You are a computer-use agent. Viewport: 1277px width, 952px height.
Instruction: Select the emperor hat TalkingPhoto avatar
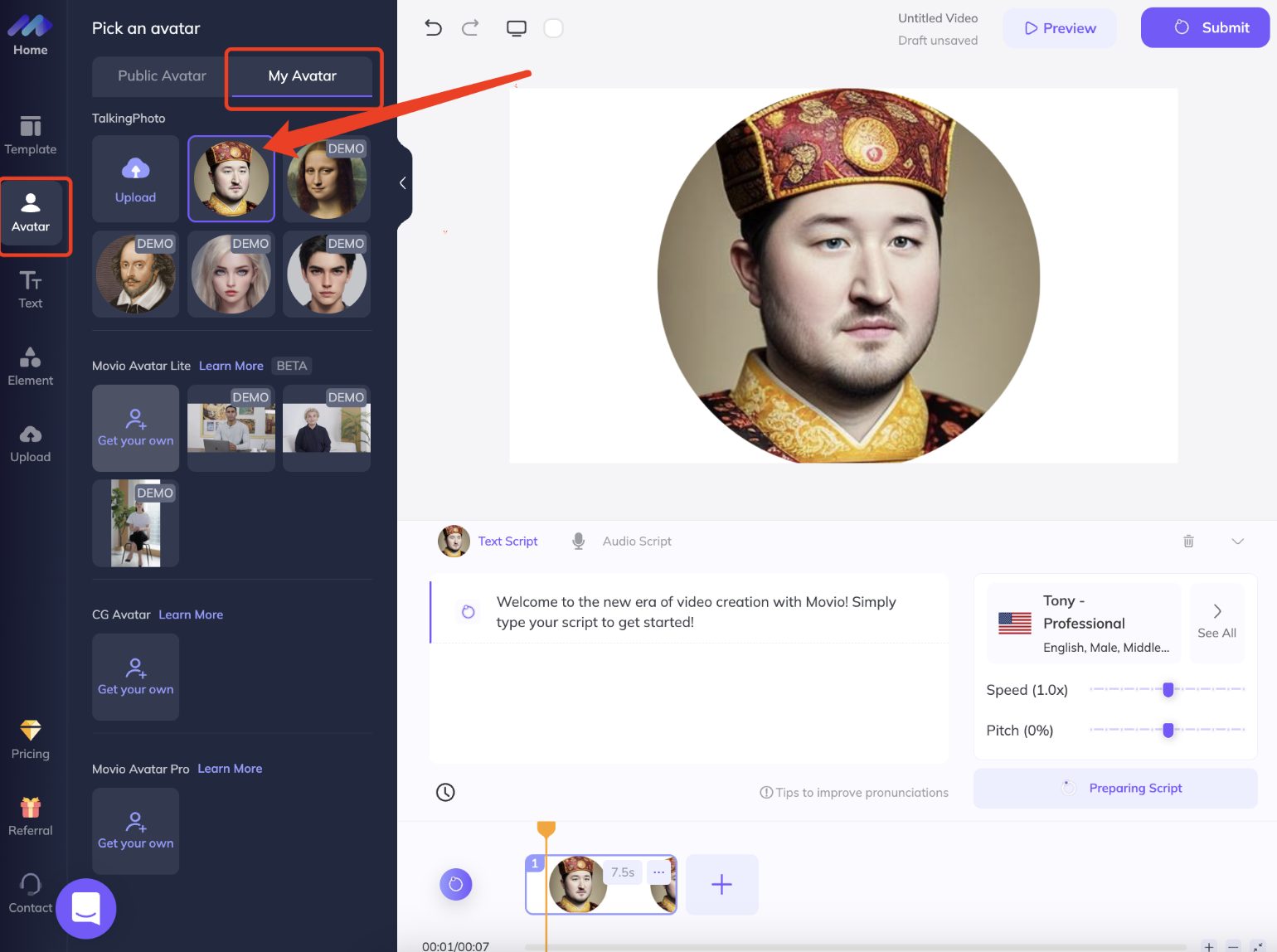[x=231, y=179]
